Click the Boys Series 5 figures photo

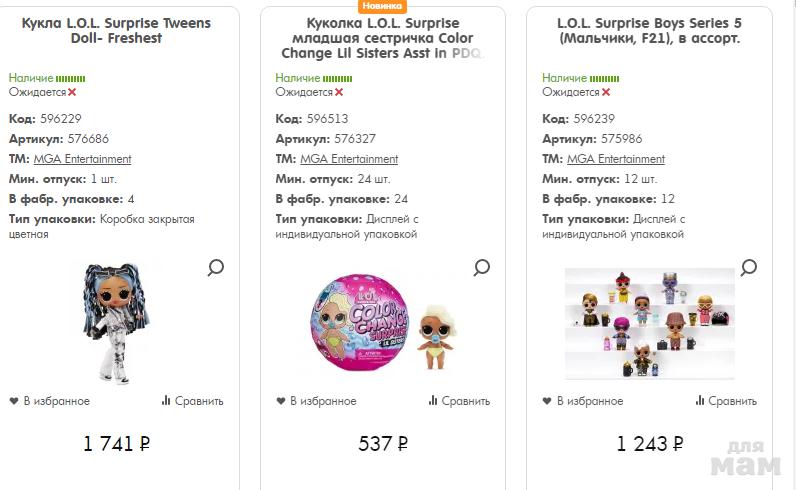648,322
